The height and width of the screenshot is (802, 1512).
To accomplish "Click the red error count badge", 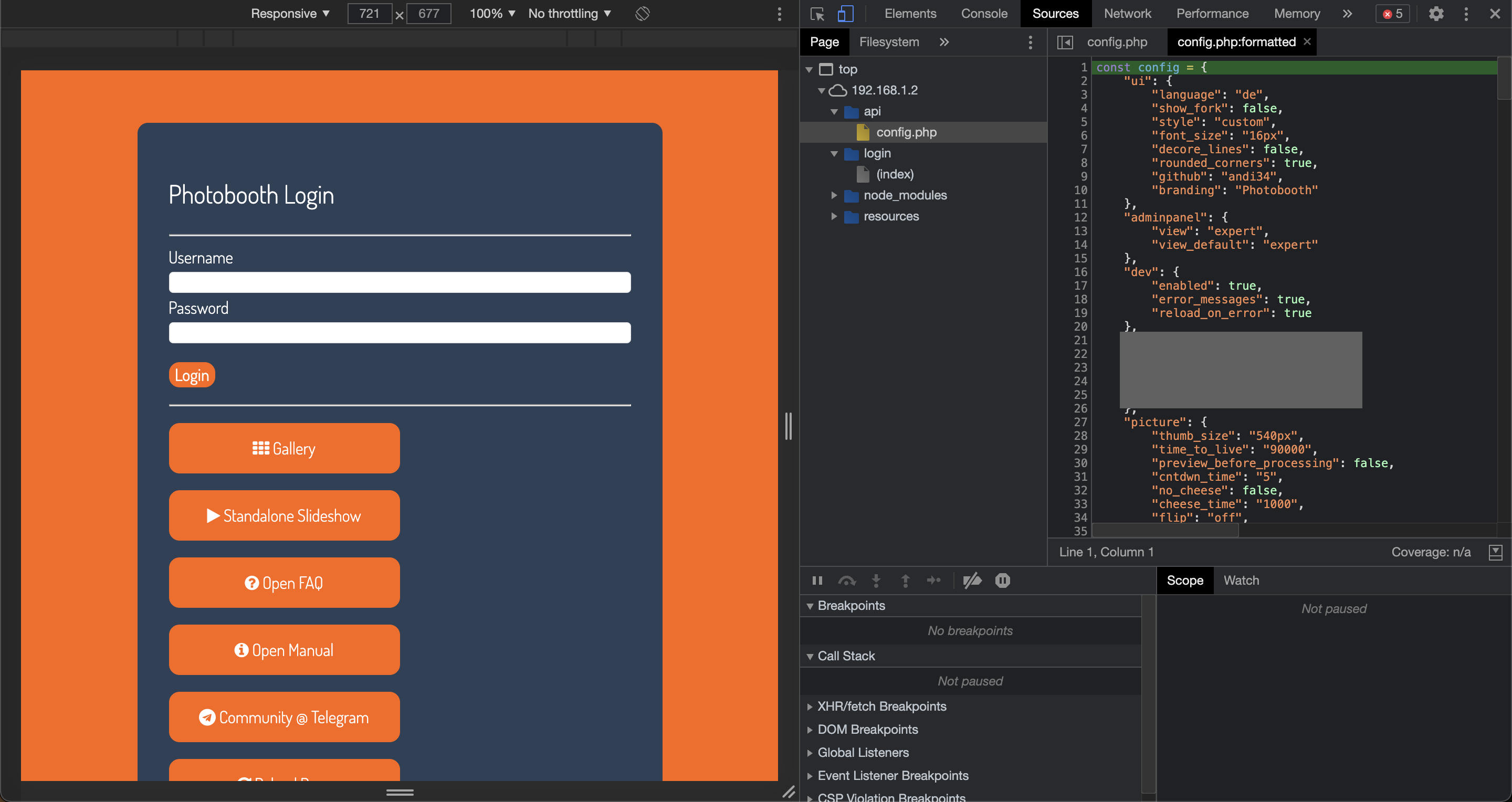I will (1392, 14).
